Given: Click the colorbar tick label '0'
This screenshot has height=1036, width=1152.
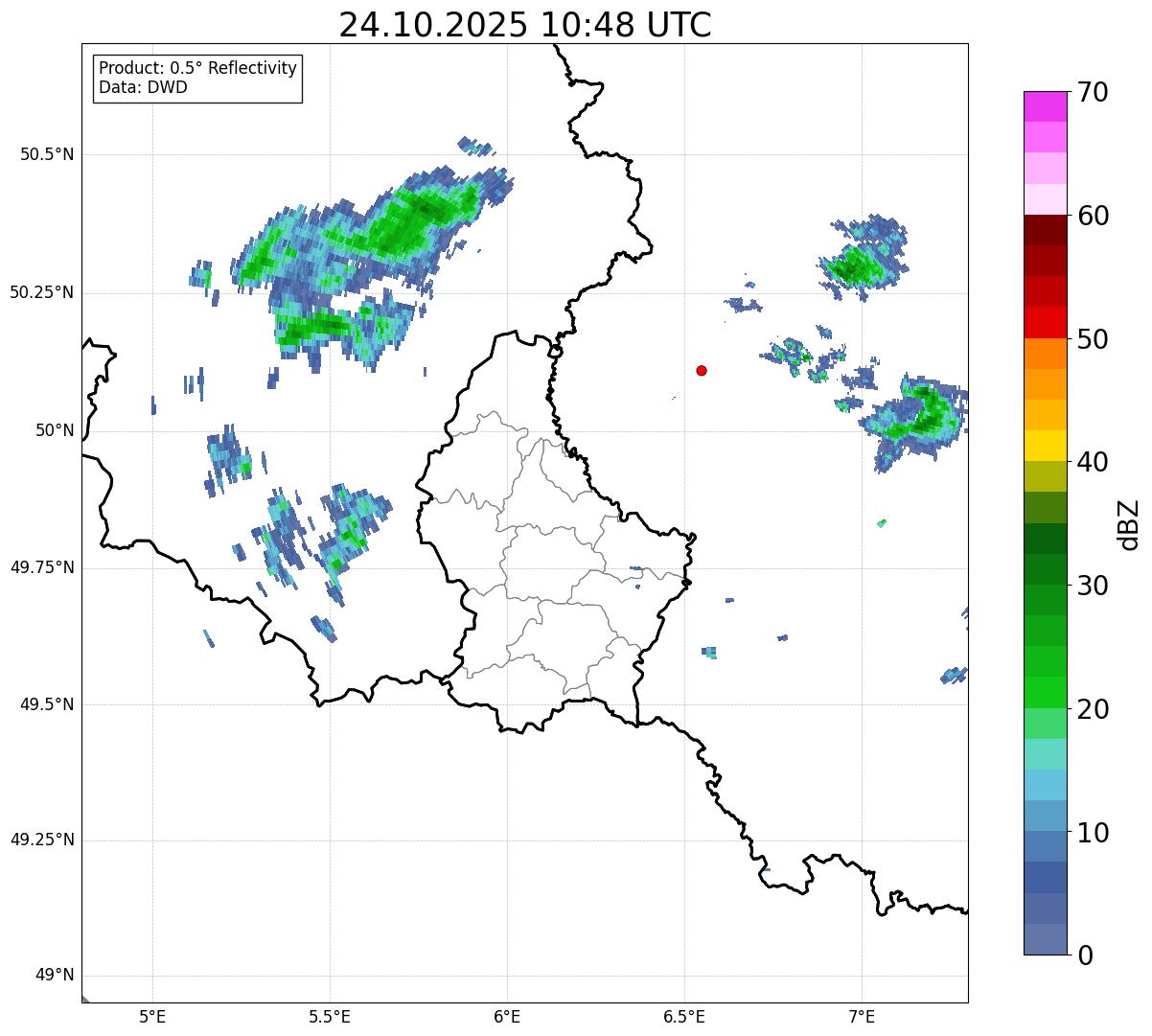Looking at the screenshot, I should point(1085,955).
